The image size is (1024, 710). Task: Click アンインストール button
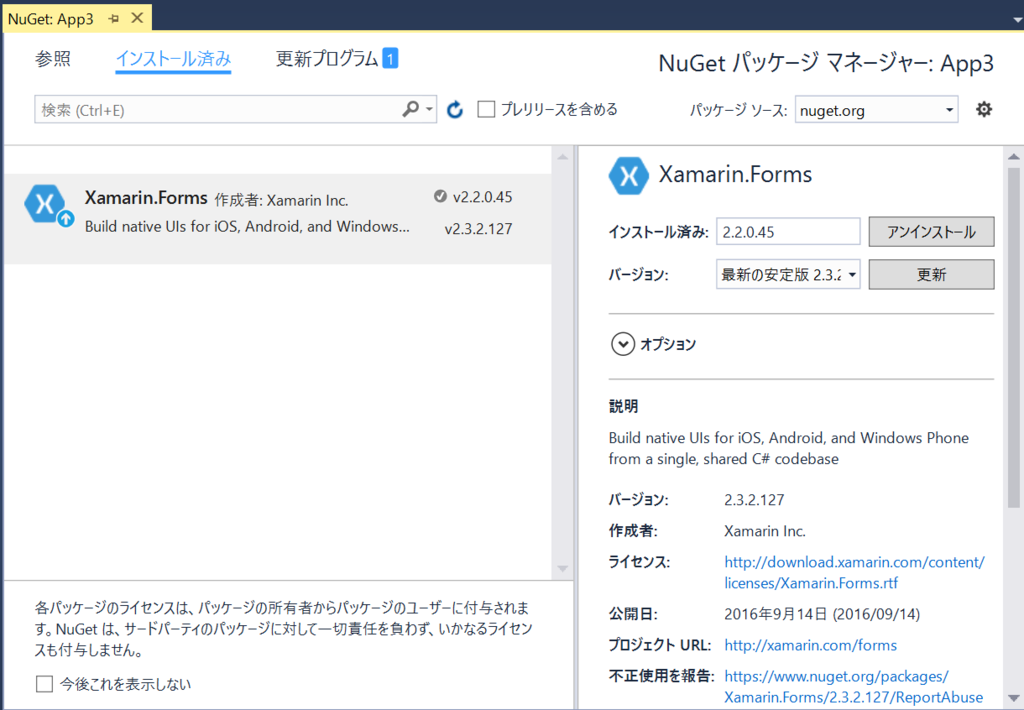pyautogui.click(x=931, y=232)
